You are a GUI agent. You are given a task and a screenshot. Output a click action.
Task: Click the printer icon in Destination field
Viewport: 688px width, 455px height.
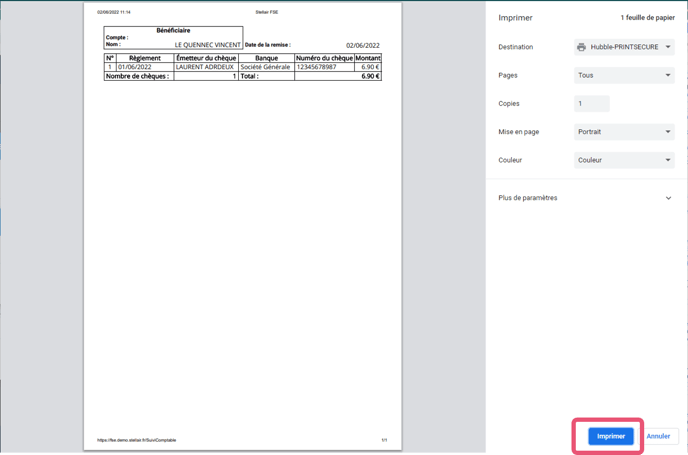pyautogui.click(x=581, y=47)
